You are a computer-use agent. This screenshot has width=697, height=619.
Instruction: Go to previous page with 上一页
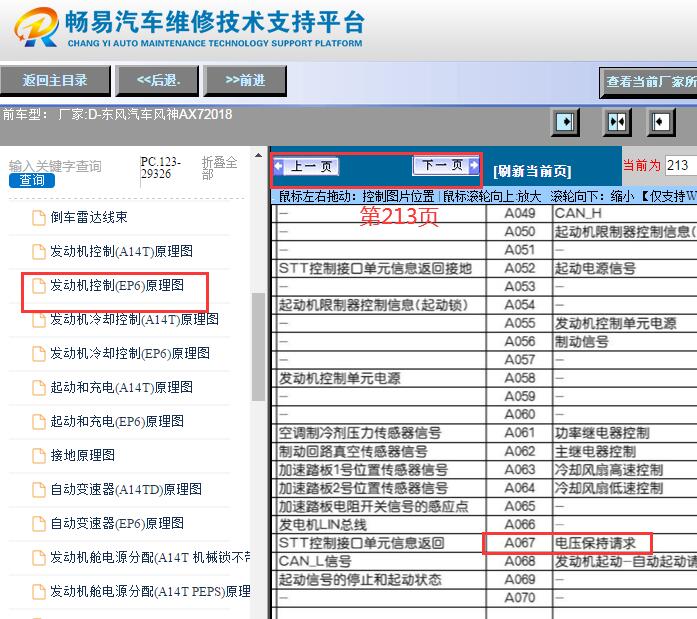point(306,167)
